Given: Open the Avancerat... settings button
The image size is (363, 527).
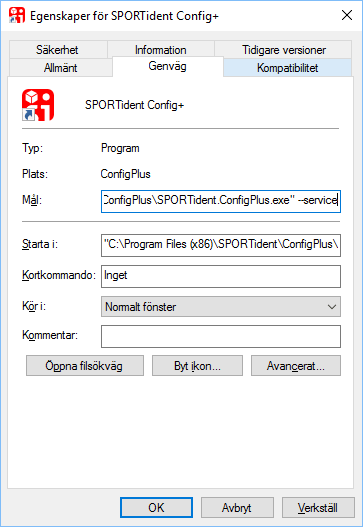Looking at the screenshot, I should (x=296, y=366).
